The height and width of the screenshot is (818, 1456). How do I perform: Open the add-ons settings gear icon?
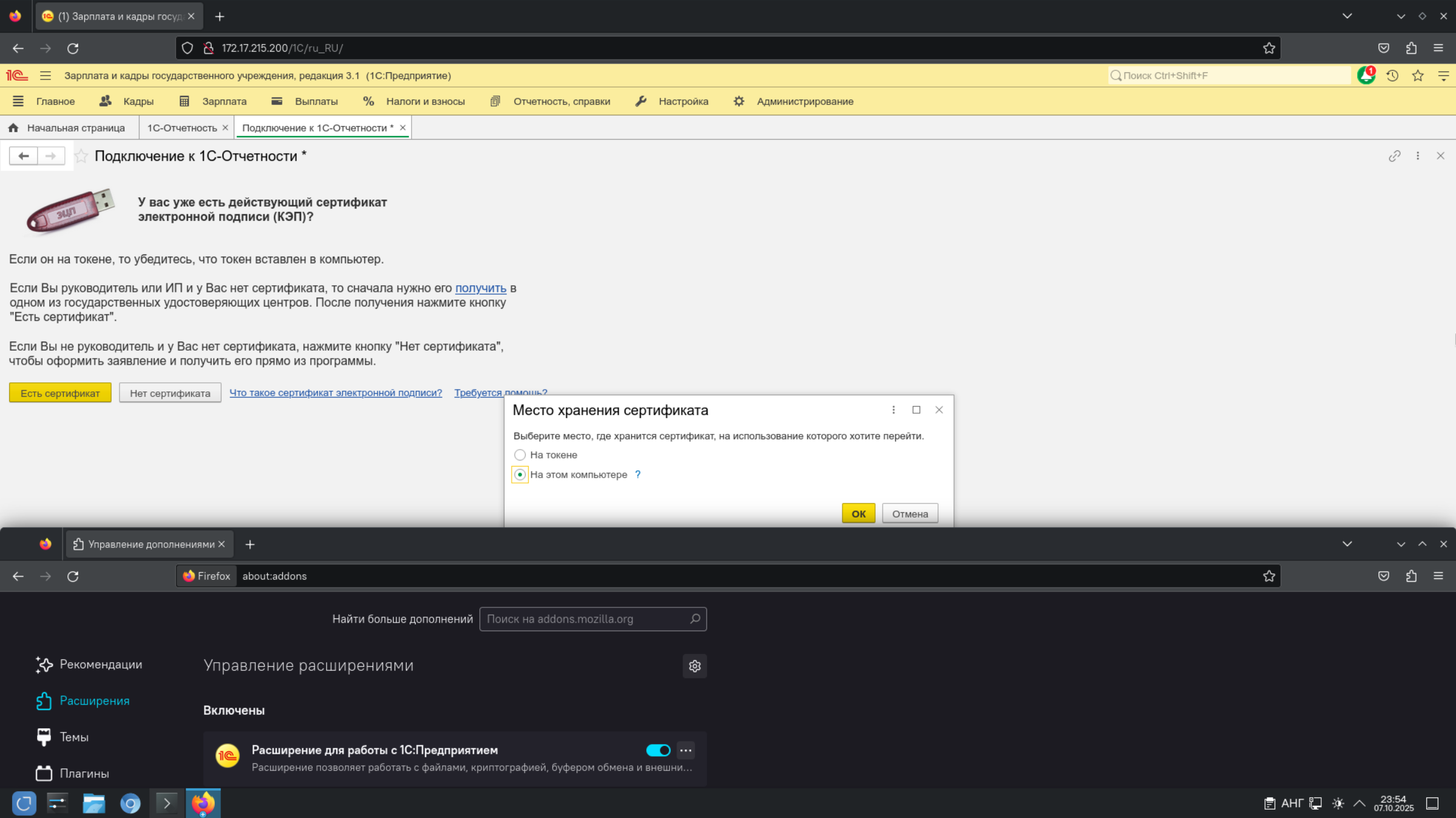point(694,666)
